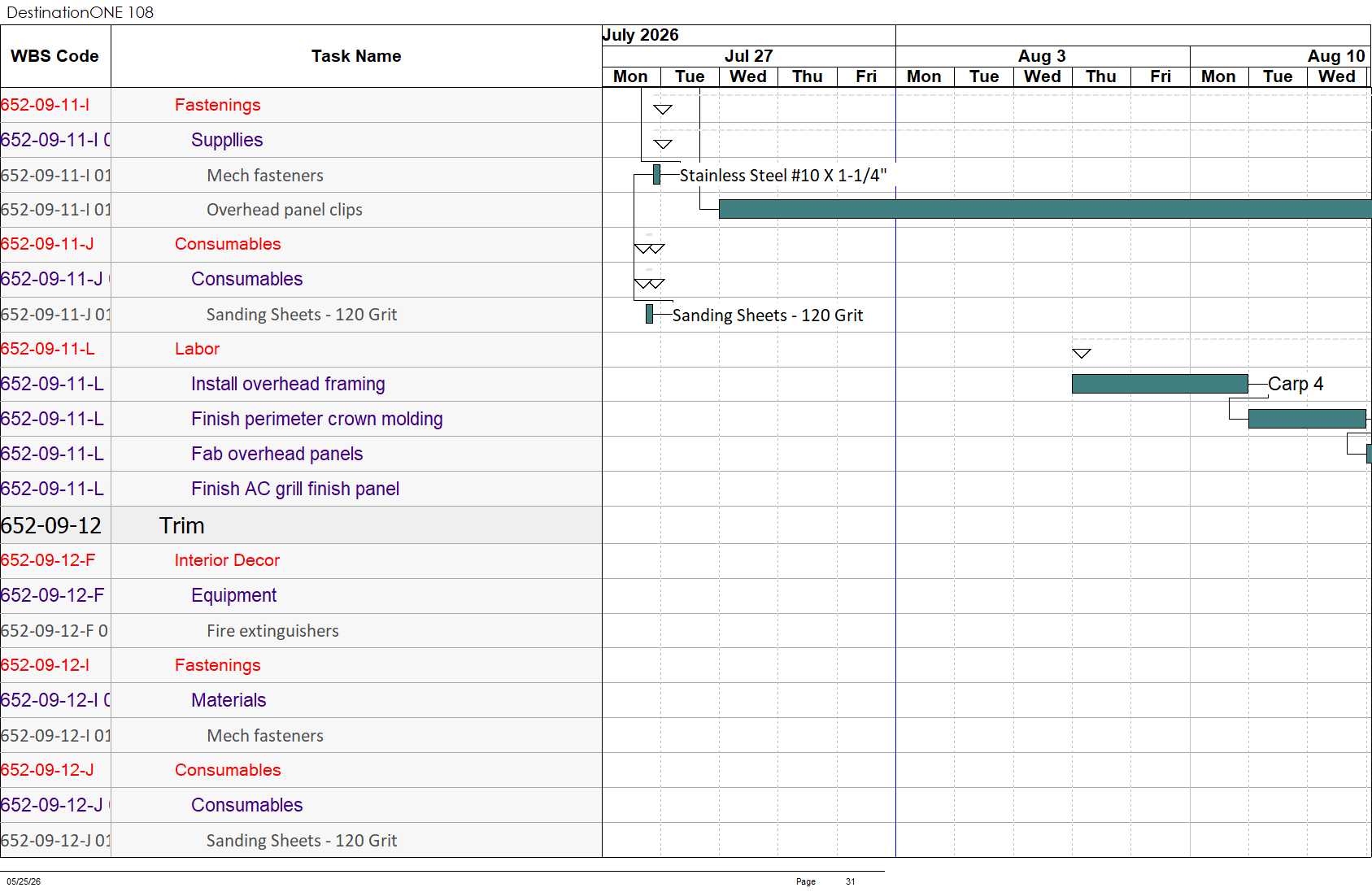Select the Equipment task row
The image size is (1372, 892).
(301, 595)
